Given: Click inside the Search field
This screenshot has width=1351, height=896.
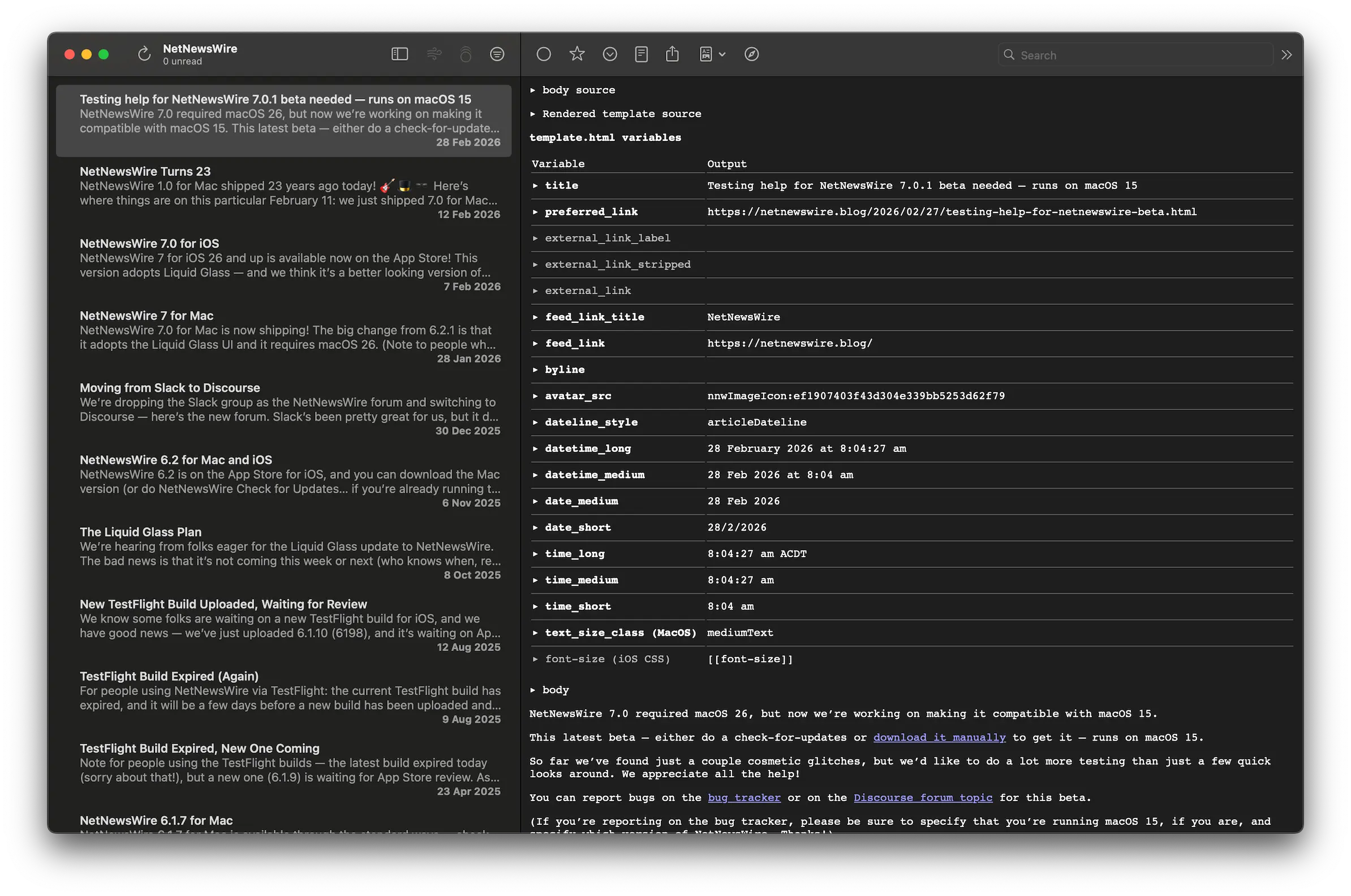Looking at the screenshot, I should click(x=1134, y=54).
